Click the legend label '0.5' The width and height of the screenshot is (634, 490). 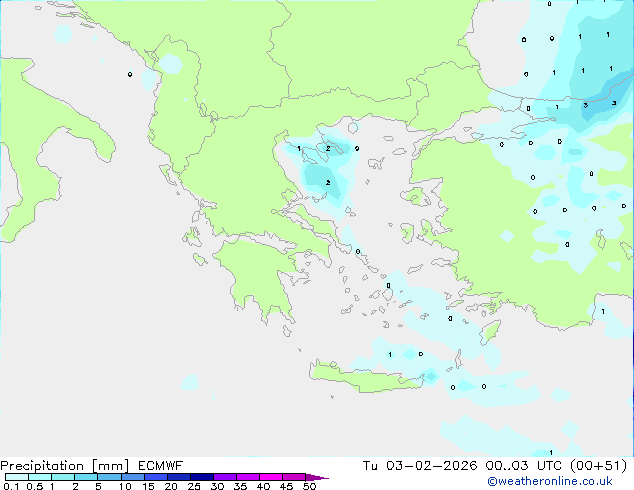click(x=35, y=486)
